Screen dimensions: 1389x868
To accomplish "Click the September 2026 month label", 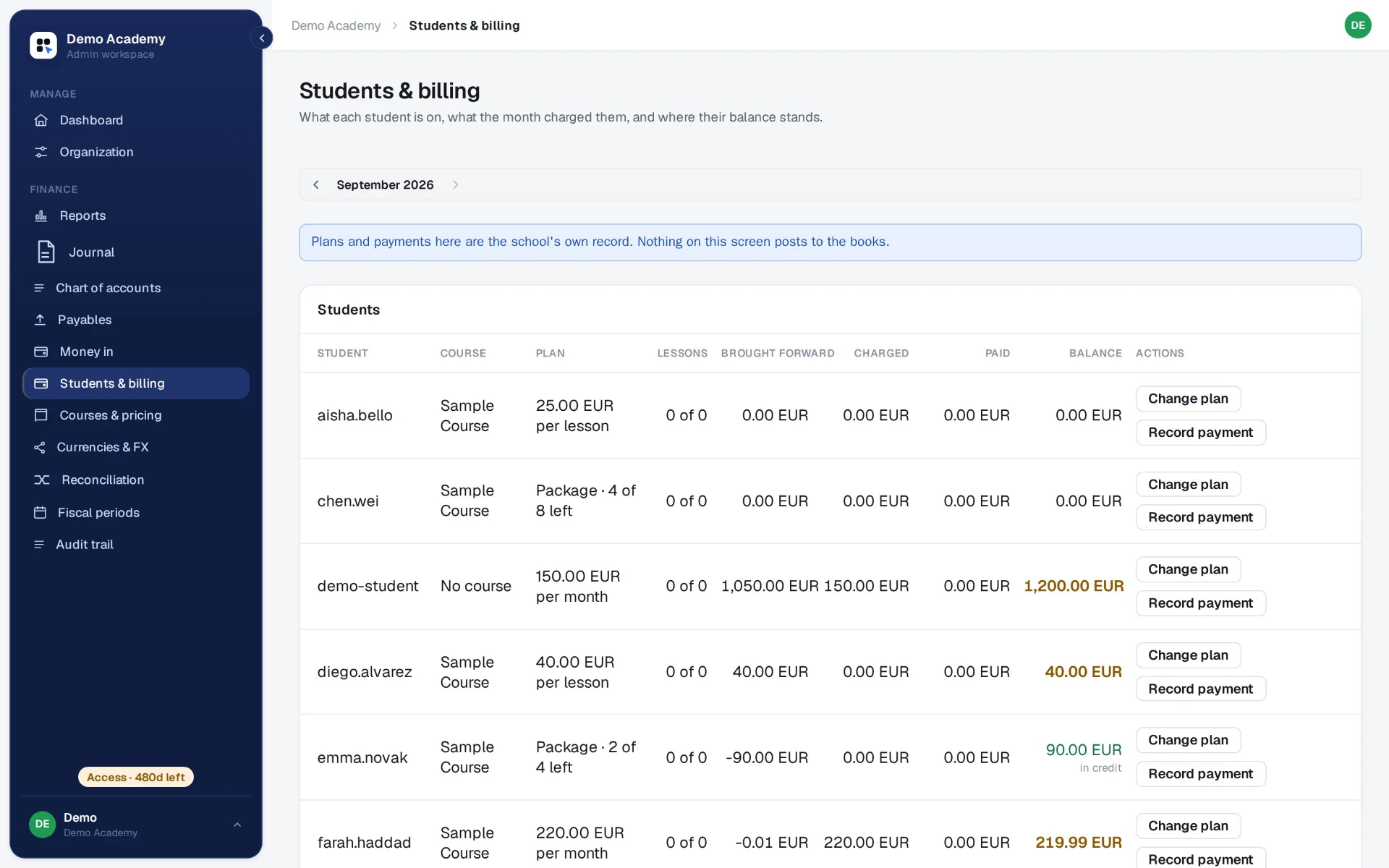I will 385,184.
